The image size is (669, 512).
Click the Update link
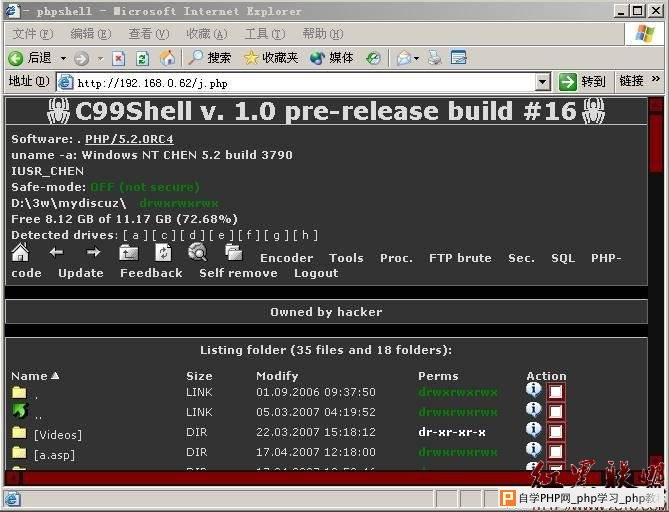coord(81,273)
